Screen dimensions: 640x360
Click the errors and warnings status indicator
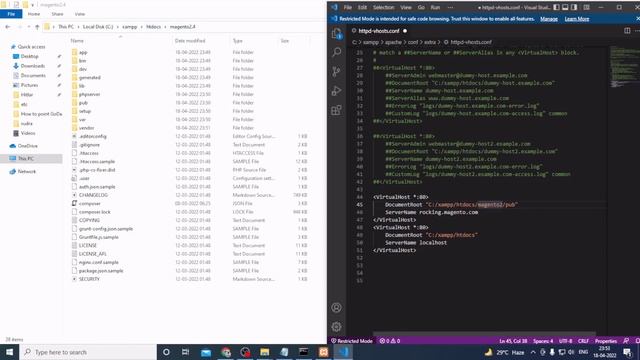[390, 341]
